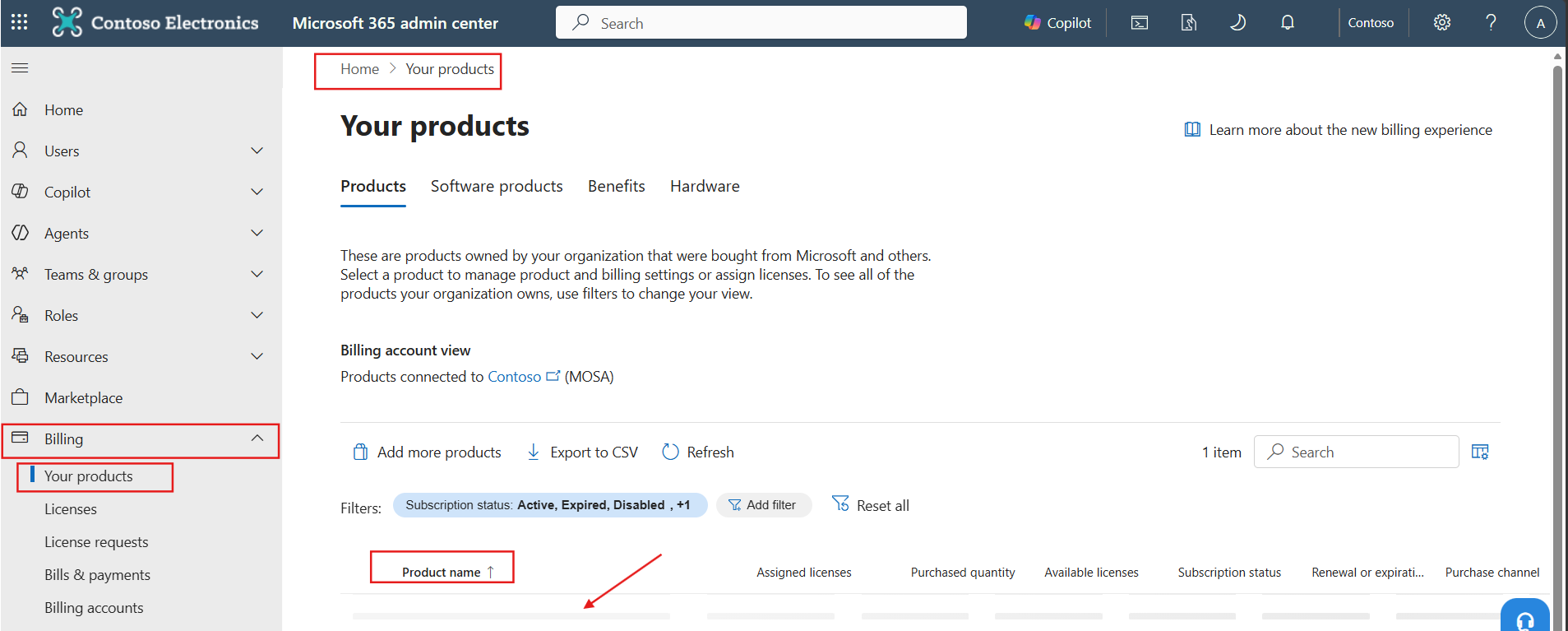Click the Roles sidebar icon
The height and width of the screenshot is (631, 1568).
click(21, 315)
